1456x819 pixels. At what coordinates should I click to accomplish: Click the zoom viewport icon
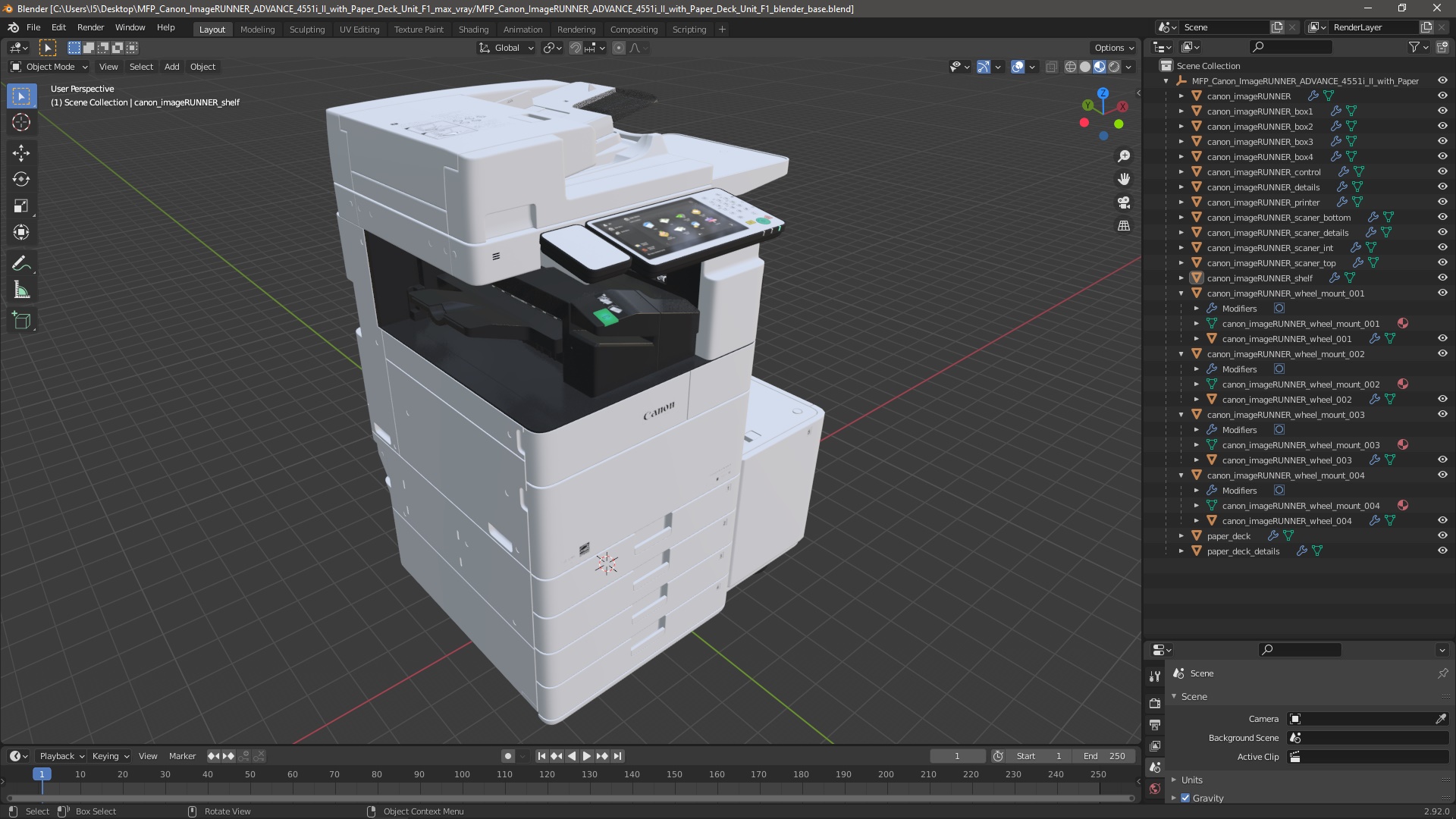click(1124, 156)
